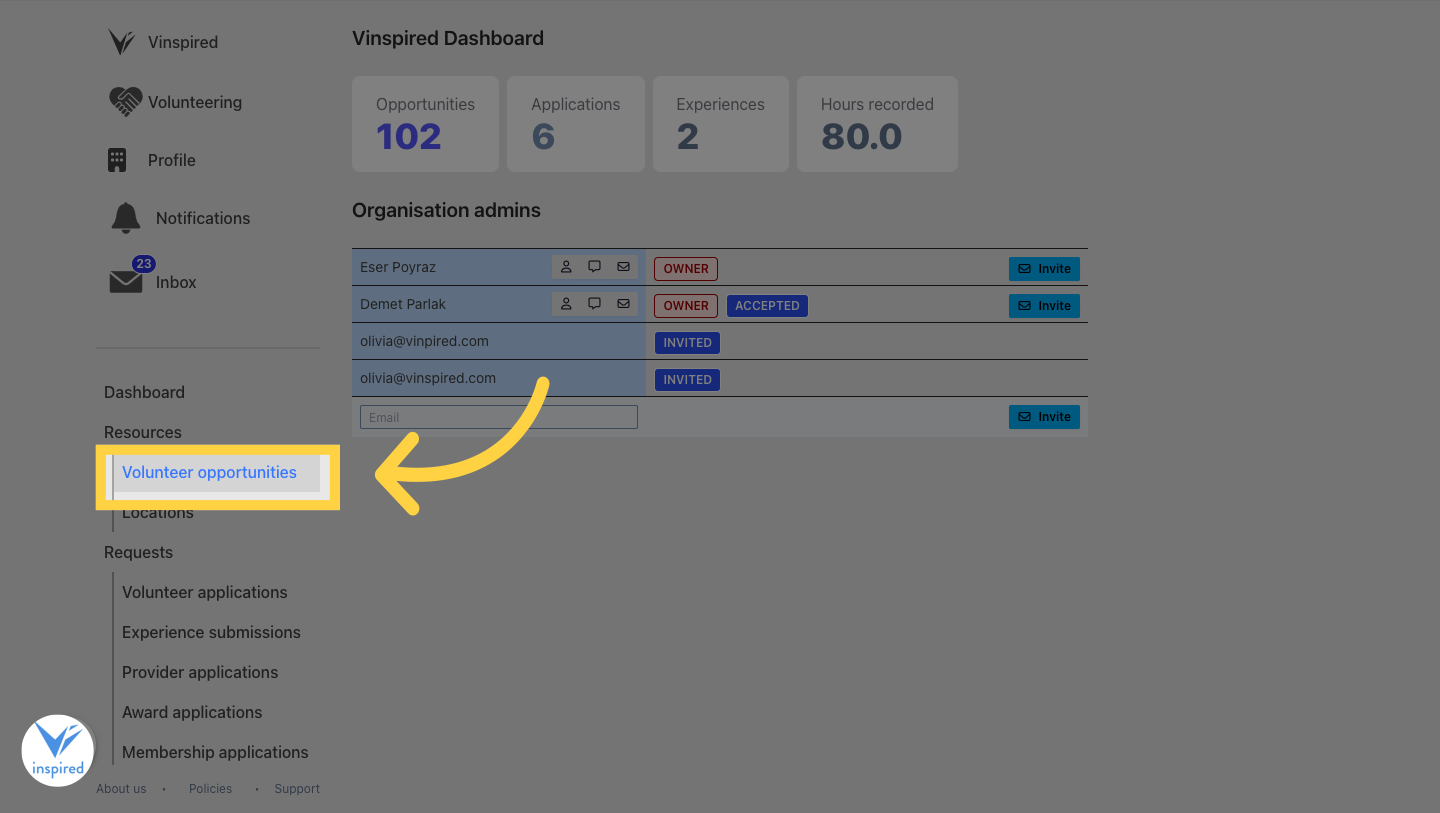Click the Vinspired Dashboard heading

(x=448, y=38)
